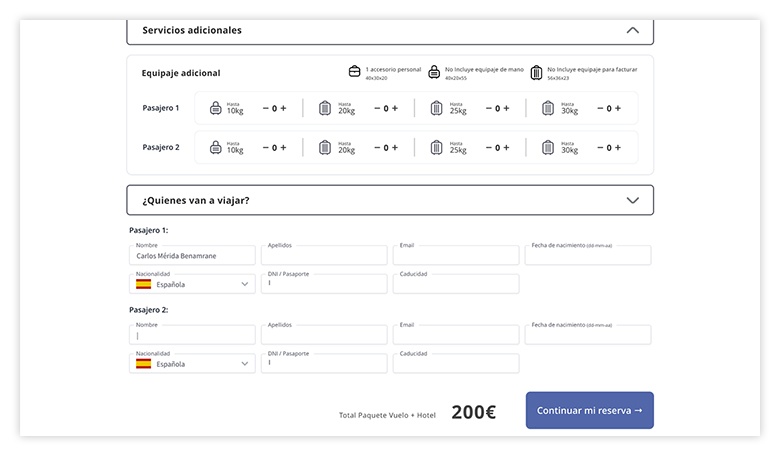780x456 pixels.
Task: Focus Pasajero 2 Caducidad field
Action: [456, 364]
